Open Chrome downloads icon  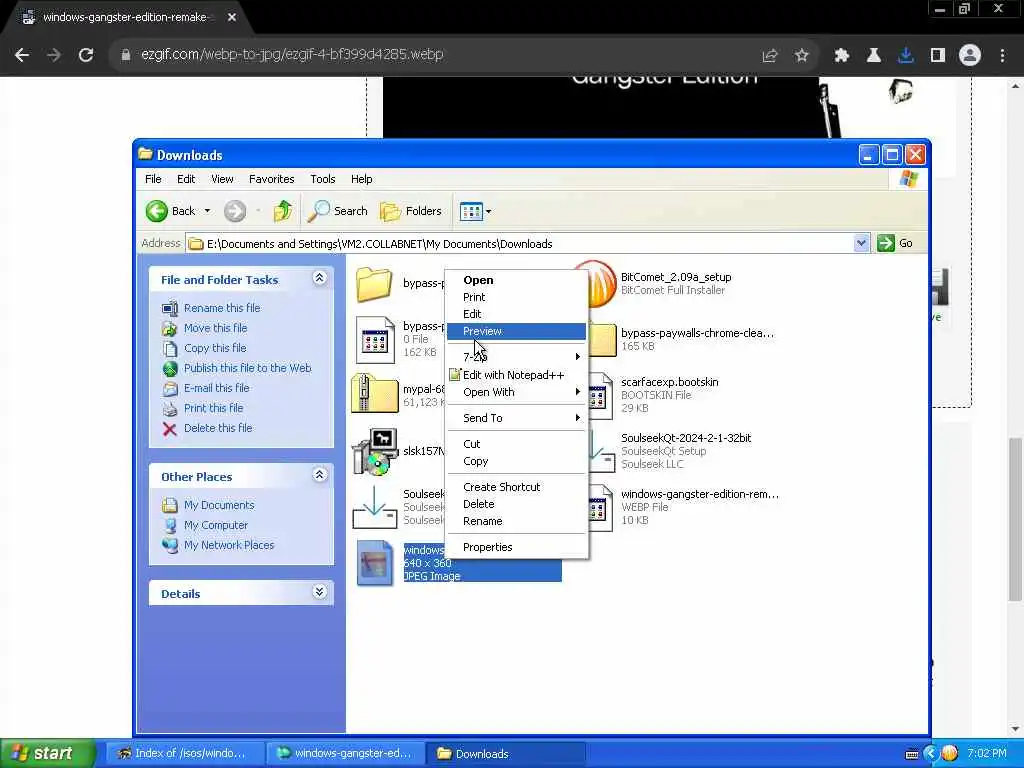[x=906, y=56]
